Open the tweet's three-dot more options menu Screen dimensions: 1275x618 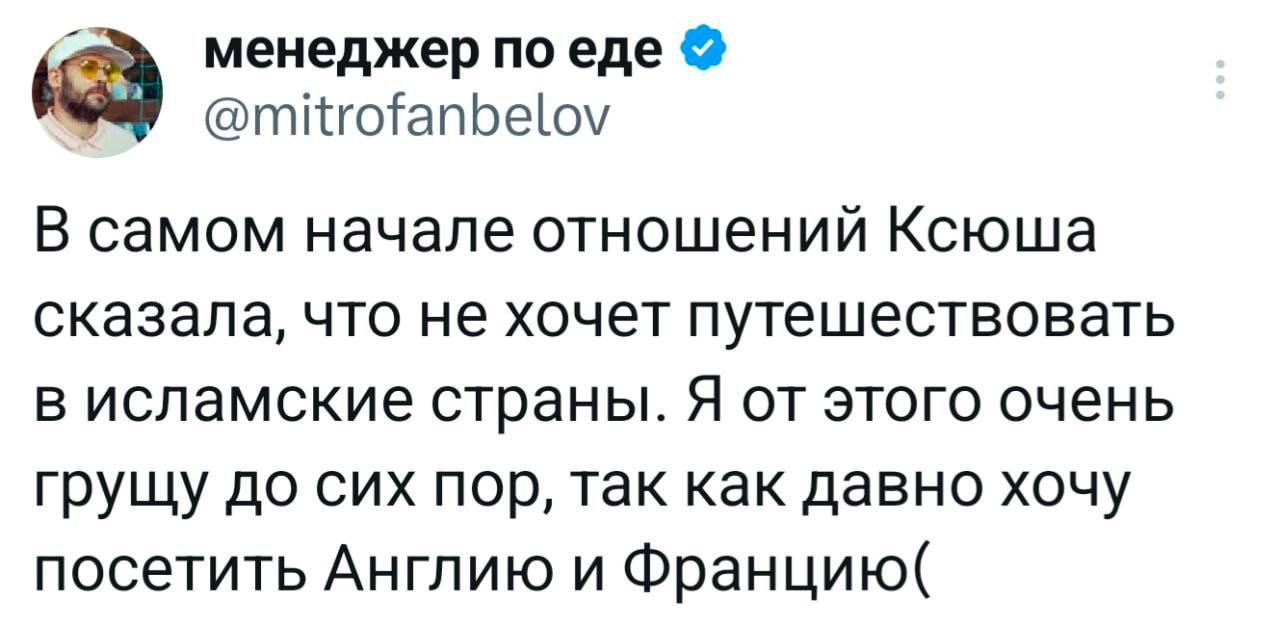click(x=1219, y=80)
